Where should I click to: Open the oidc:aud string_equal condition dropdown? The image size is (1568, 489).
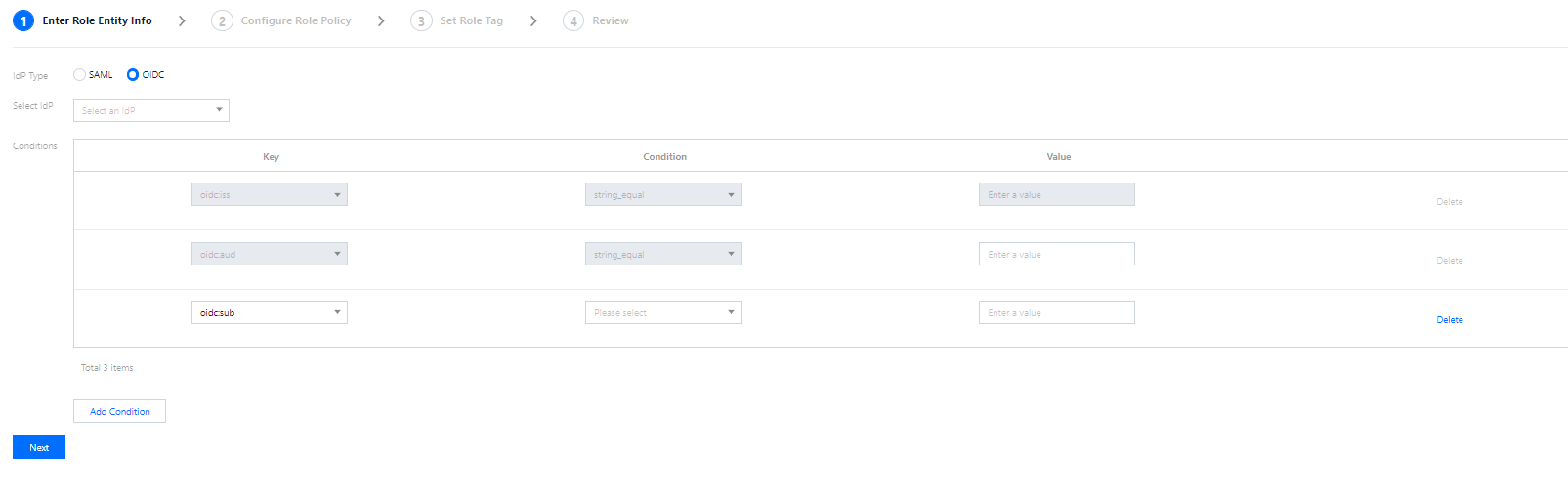point(662,254)
